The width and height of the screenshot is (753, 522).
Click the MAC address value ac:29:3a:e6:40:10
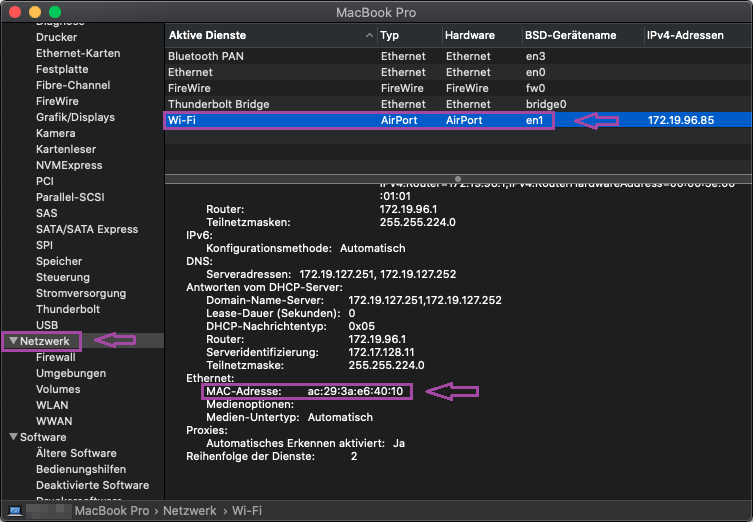pyautogui.click(x=355, y=391)
